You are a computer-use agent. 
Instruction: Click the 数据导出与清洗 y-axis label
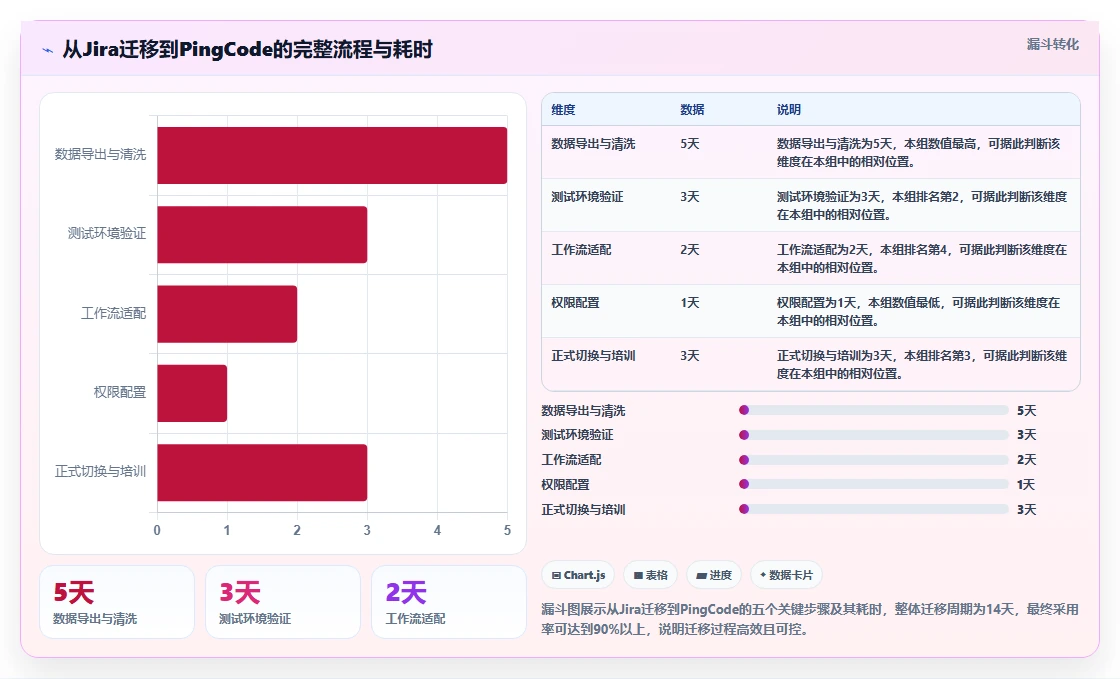(x=100, y=154)
